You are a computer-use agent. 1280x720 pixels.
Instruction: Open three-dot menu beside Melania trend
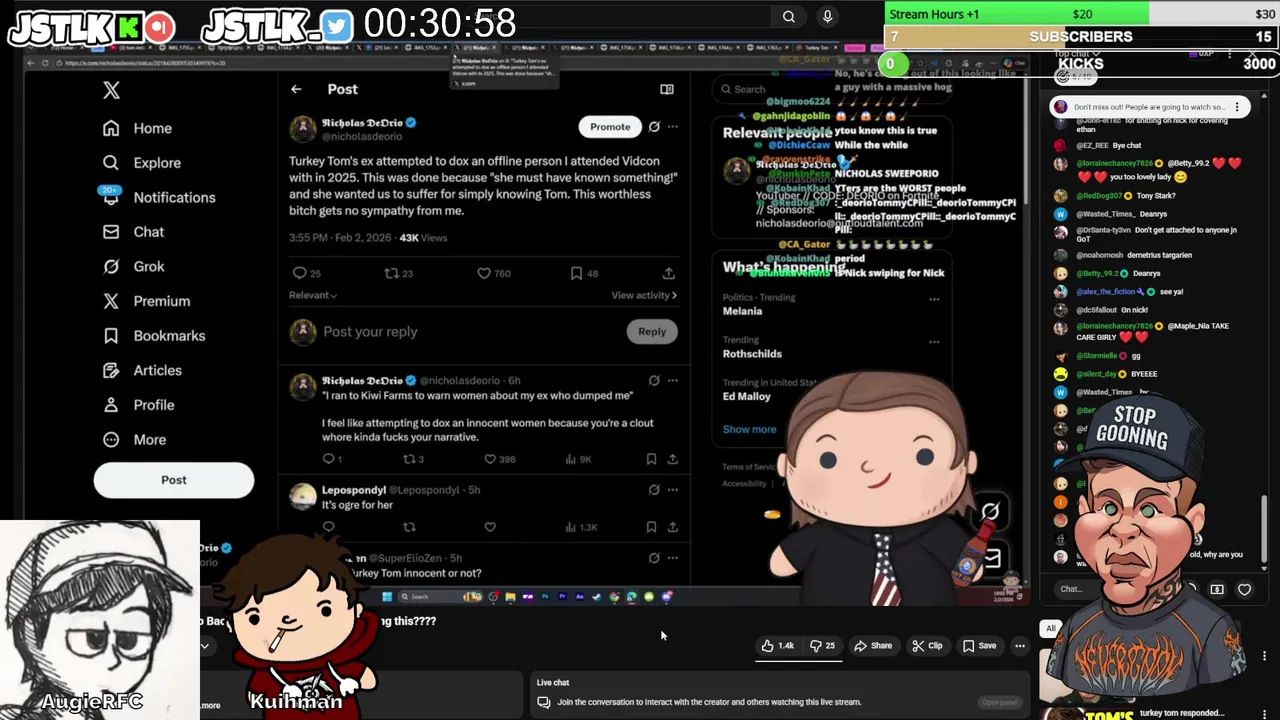(x=934, y=299)
